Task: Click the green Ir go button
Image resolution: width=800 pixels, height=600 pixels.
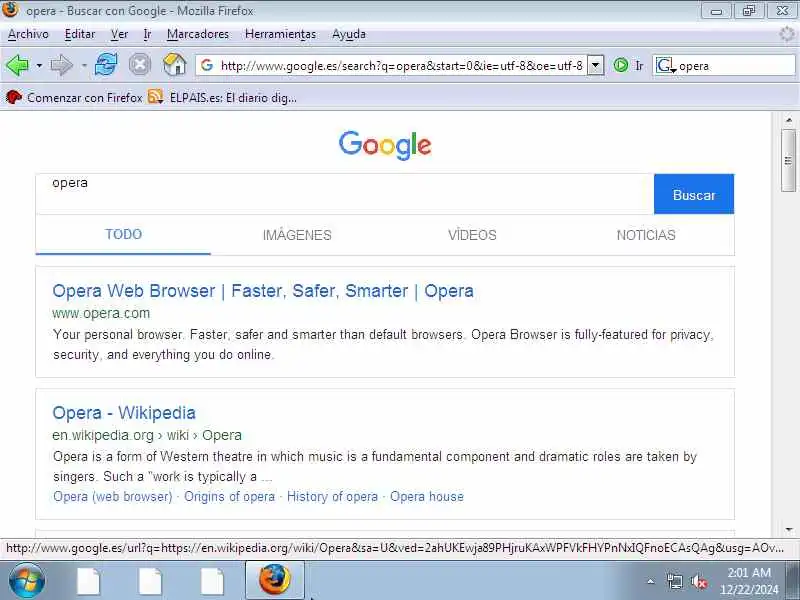Action: 628,65
